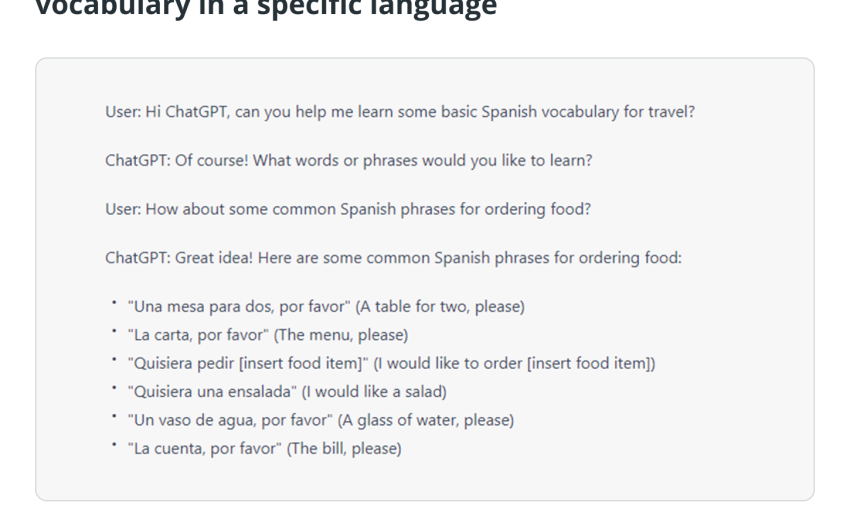Image resolution: width=850 pixels, height=512 pixels.
Task: Select the Spanish phrase 'Una mesa para dos, por favor'
Action: (239, 306)
